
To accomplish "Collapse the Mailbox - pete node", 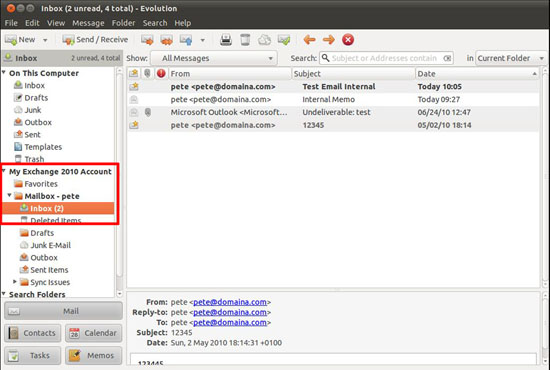I will pyautogui.click(x=9, y=195).
